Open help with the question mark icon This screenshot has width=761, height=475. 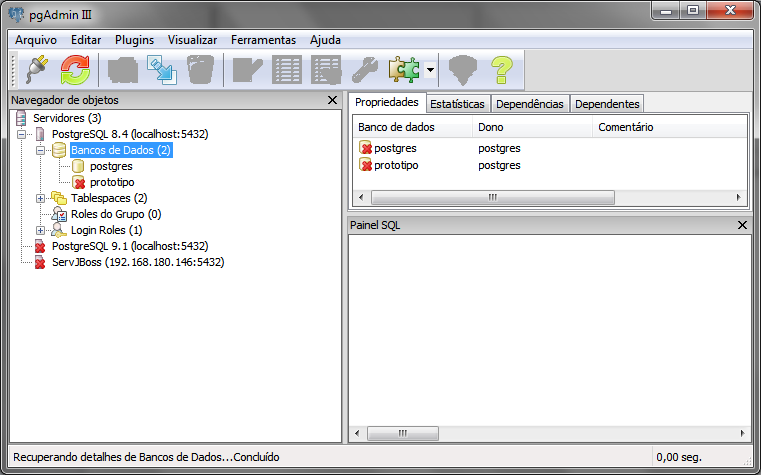click(x=502, y=70)
